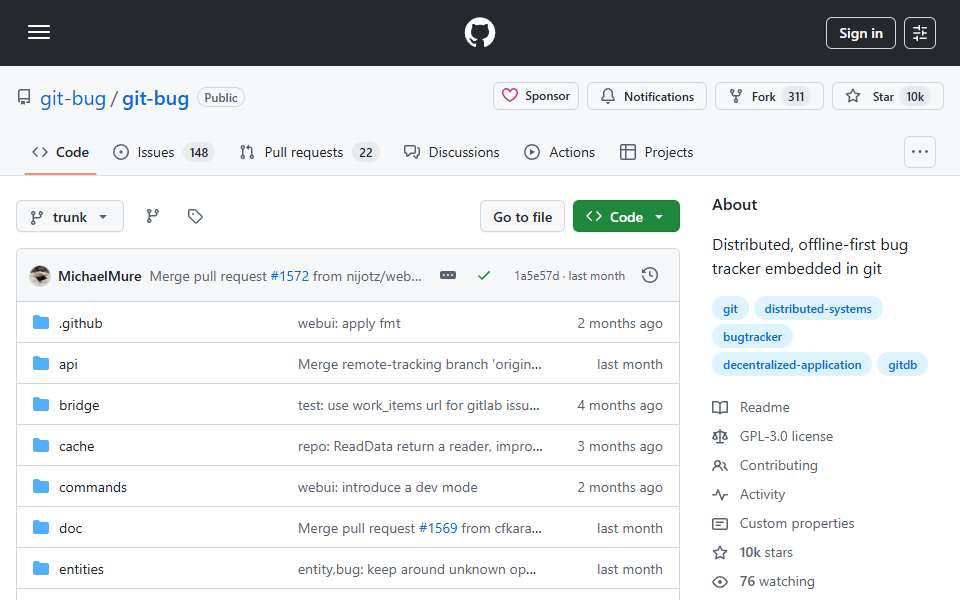Screen dimensions: 960x600
Task: Open 'entity,bug: keep around unknown op' commit
Action: [417, 569]
